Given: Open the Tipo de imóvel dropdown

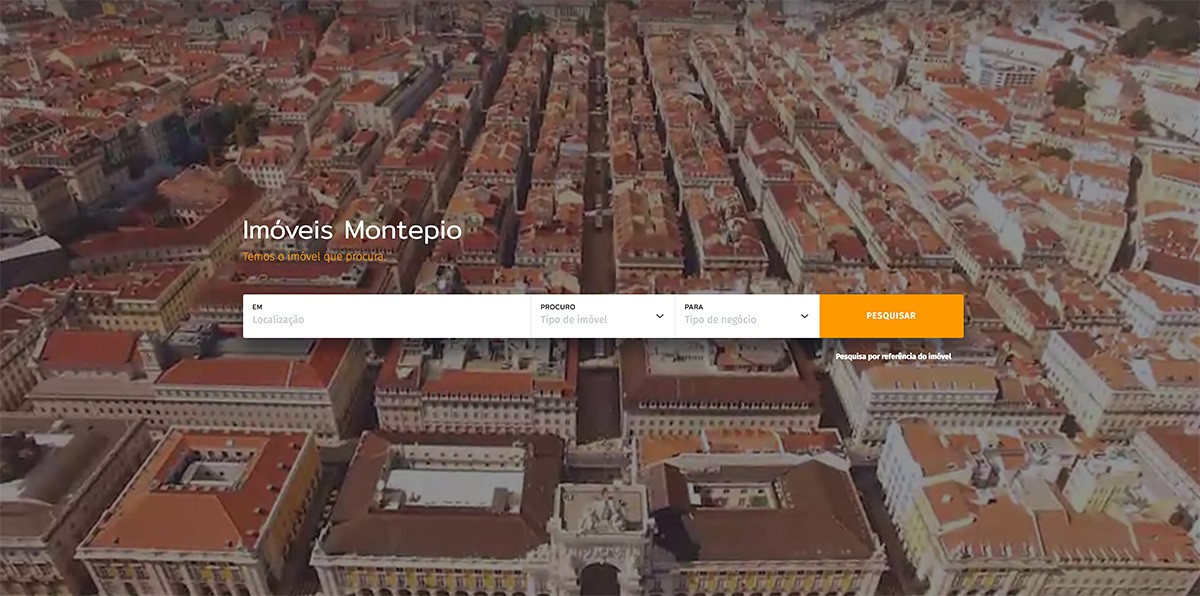Looking at the screenshot, I should 603,316.
